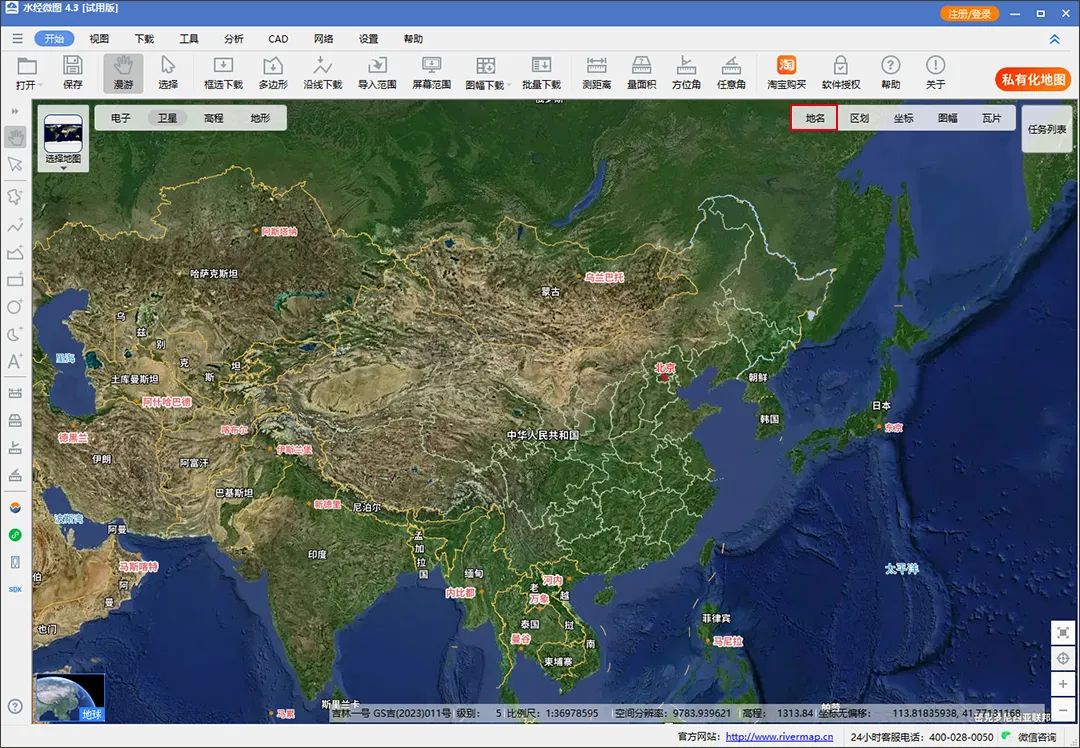Click the 保存 save icon in the ribbon
Image resolution: width=1080 pixels, height=748 pixels.
click(72, 72)
